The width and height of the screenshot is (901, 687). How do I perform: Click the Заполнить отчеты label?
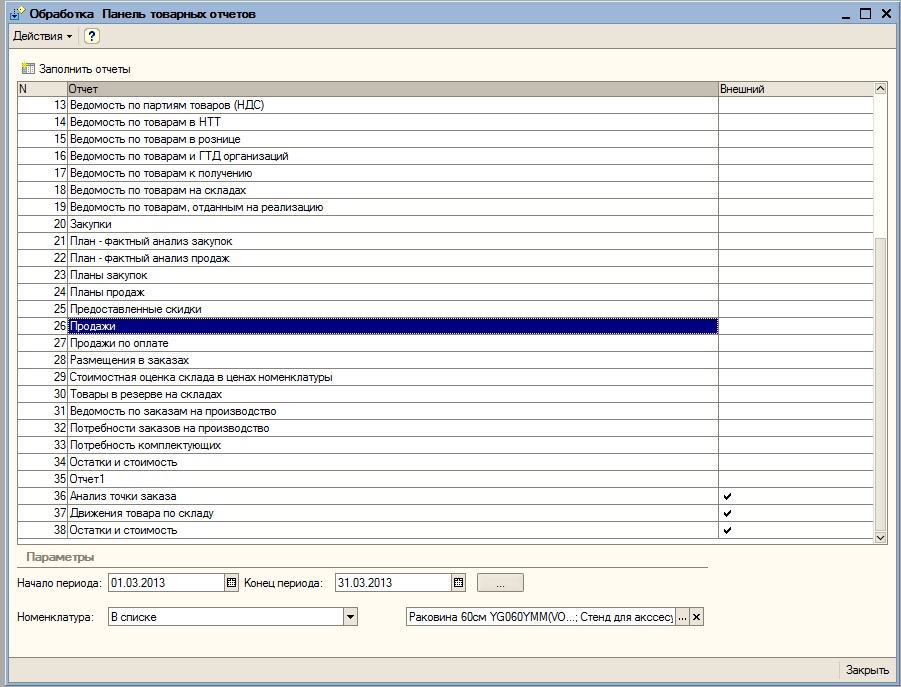84,69
